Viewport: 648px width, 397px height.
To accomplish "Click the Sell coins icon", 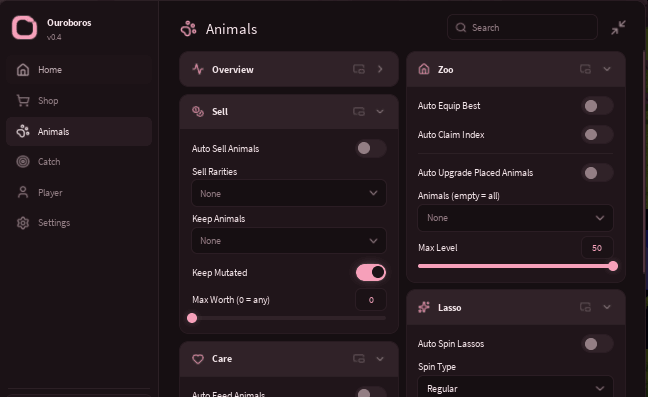I will [198, 112].
